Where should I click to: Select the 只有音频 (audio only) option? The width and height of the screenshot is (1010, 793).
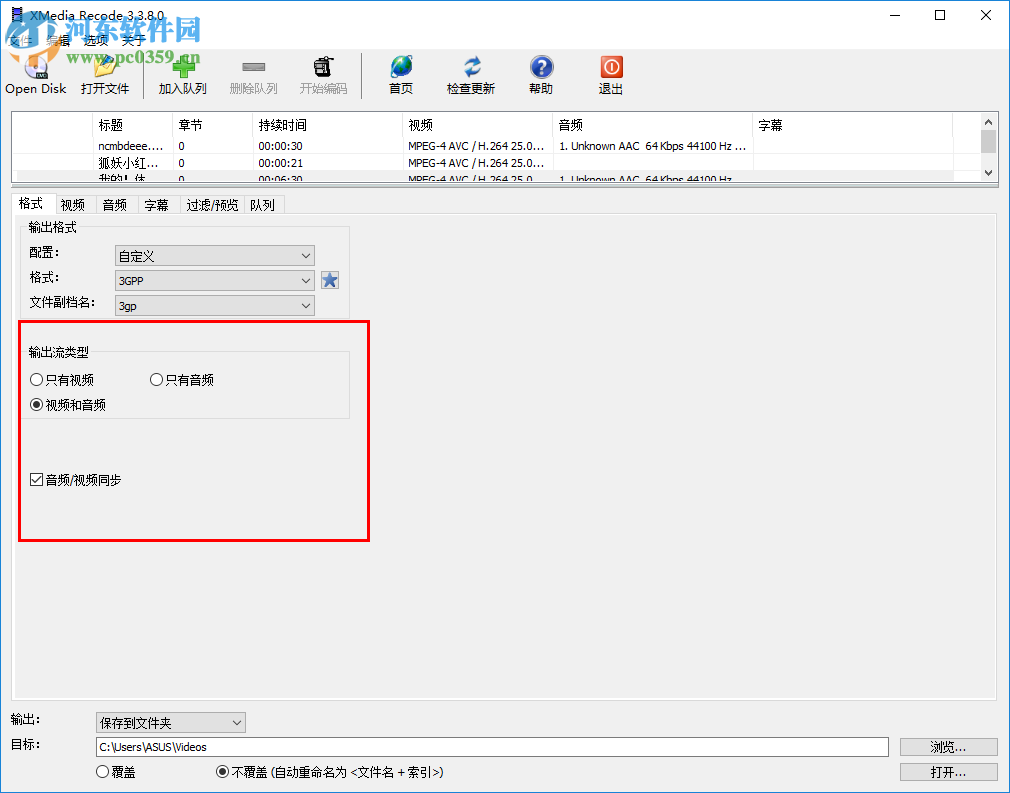156,379
